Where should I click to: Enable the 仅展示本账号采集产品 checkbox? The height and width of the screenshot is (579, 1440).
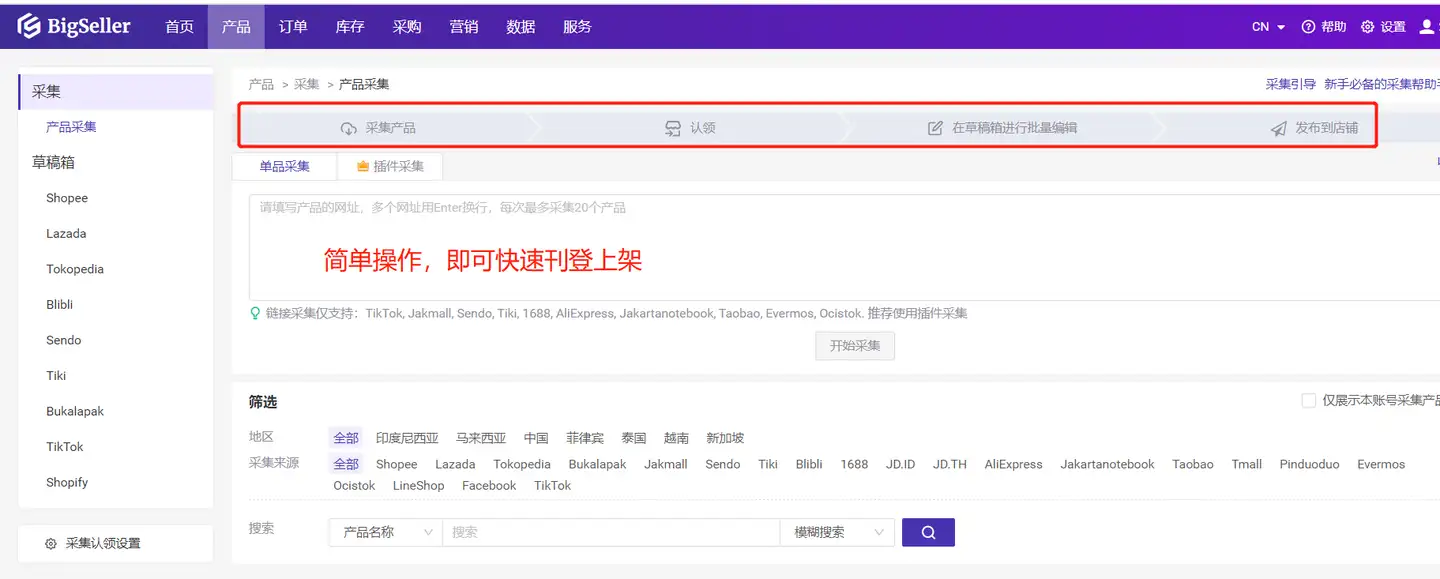click(1308, 400)
